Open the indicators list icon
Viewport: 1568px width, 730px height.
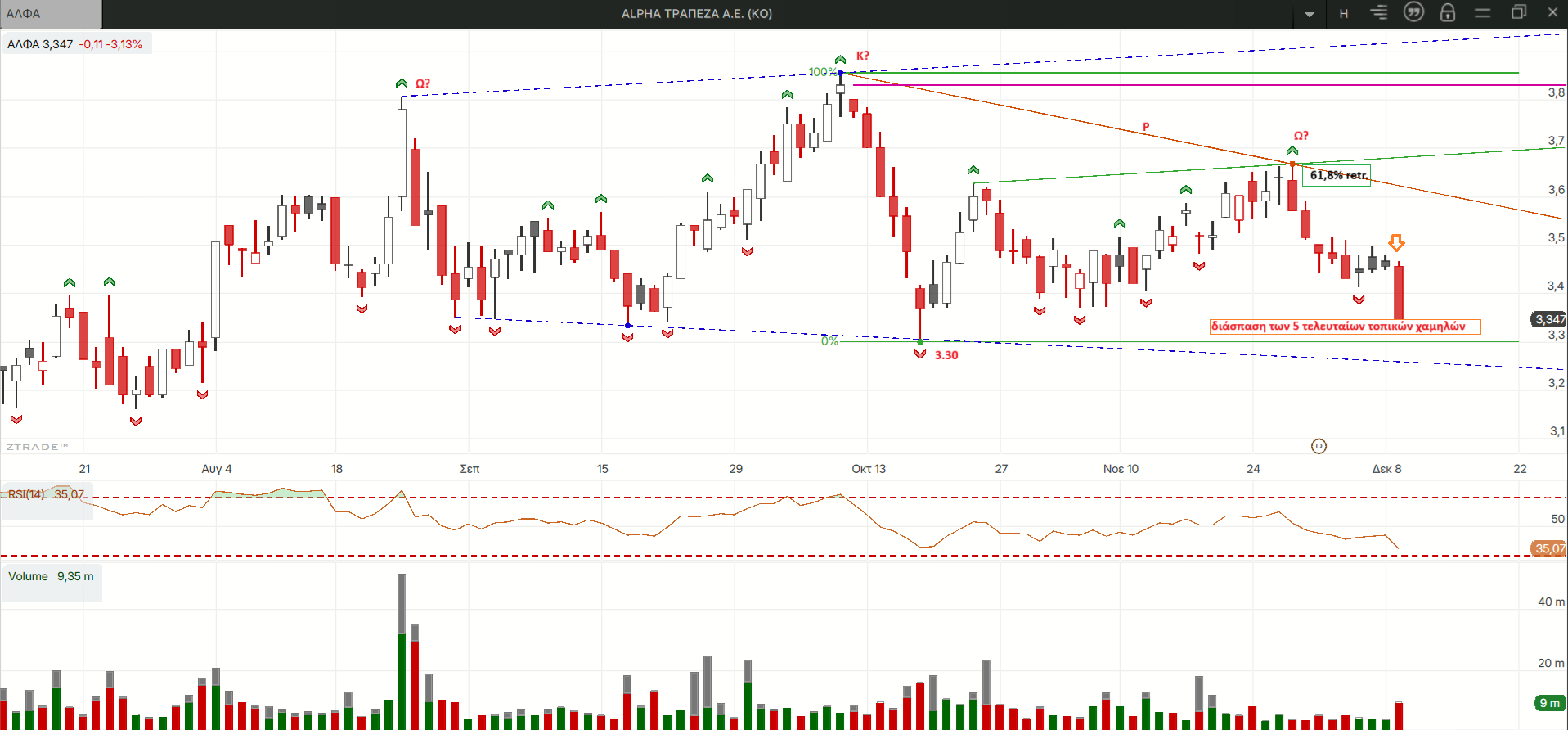(x=1379, y=13)
